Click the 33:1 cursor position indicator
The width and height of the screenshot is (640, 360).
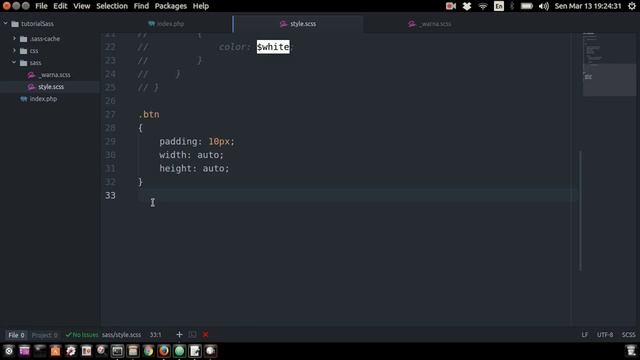156,335
